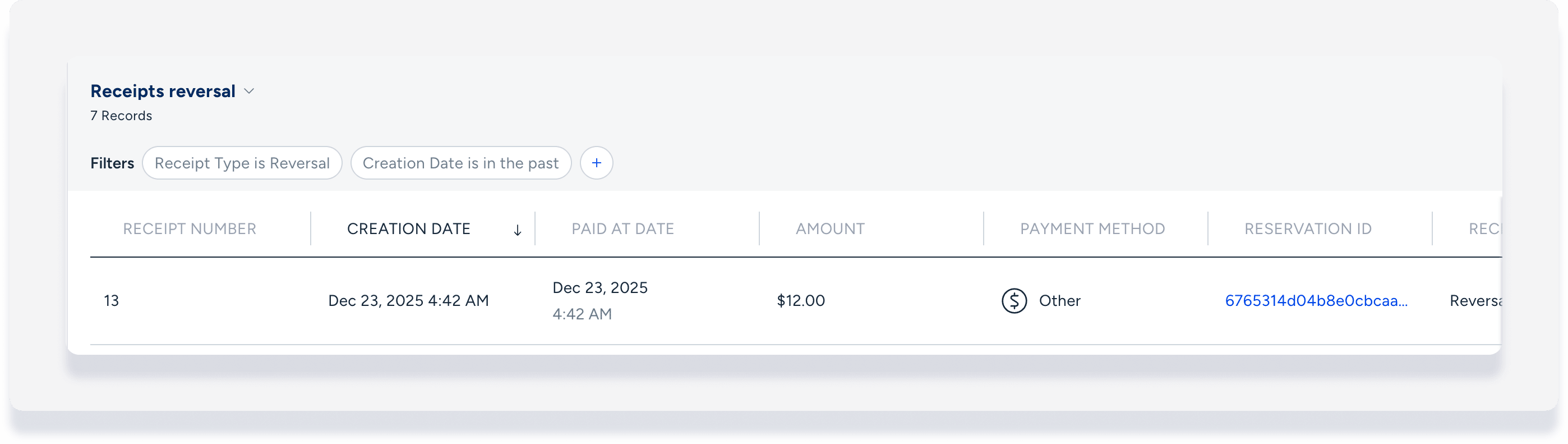Click the dollar sign payment method icon
Viewport: 1568px width, 444px height.
(1013, 301)
